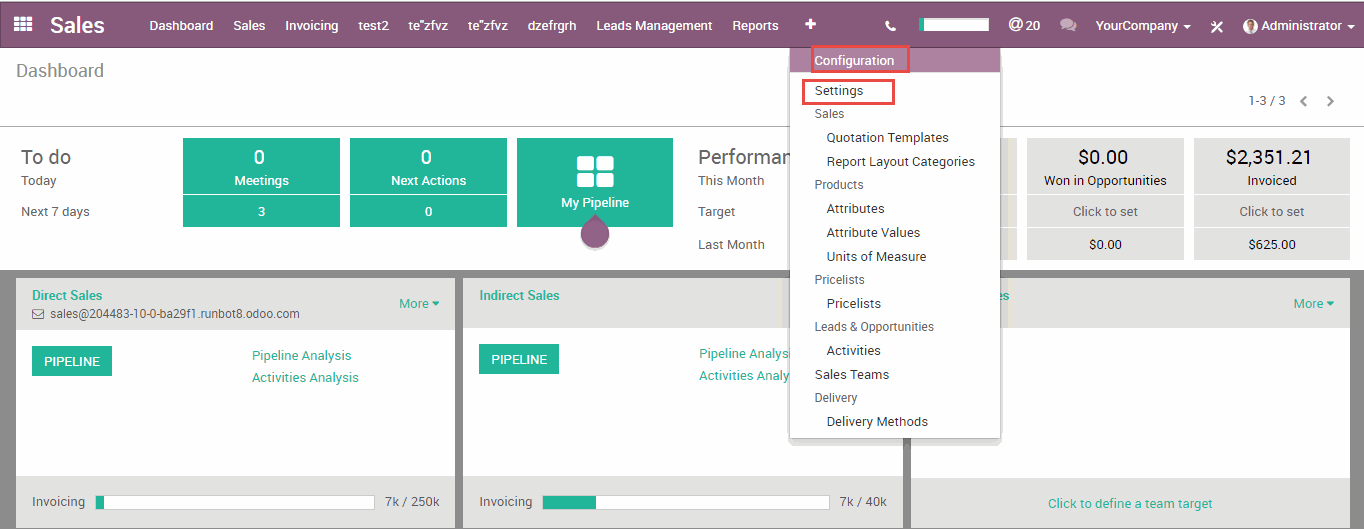This screenshot has width=1364, height=529.
Task: Expand the More menu for Direct Sales
Action: [419, 303]
